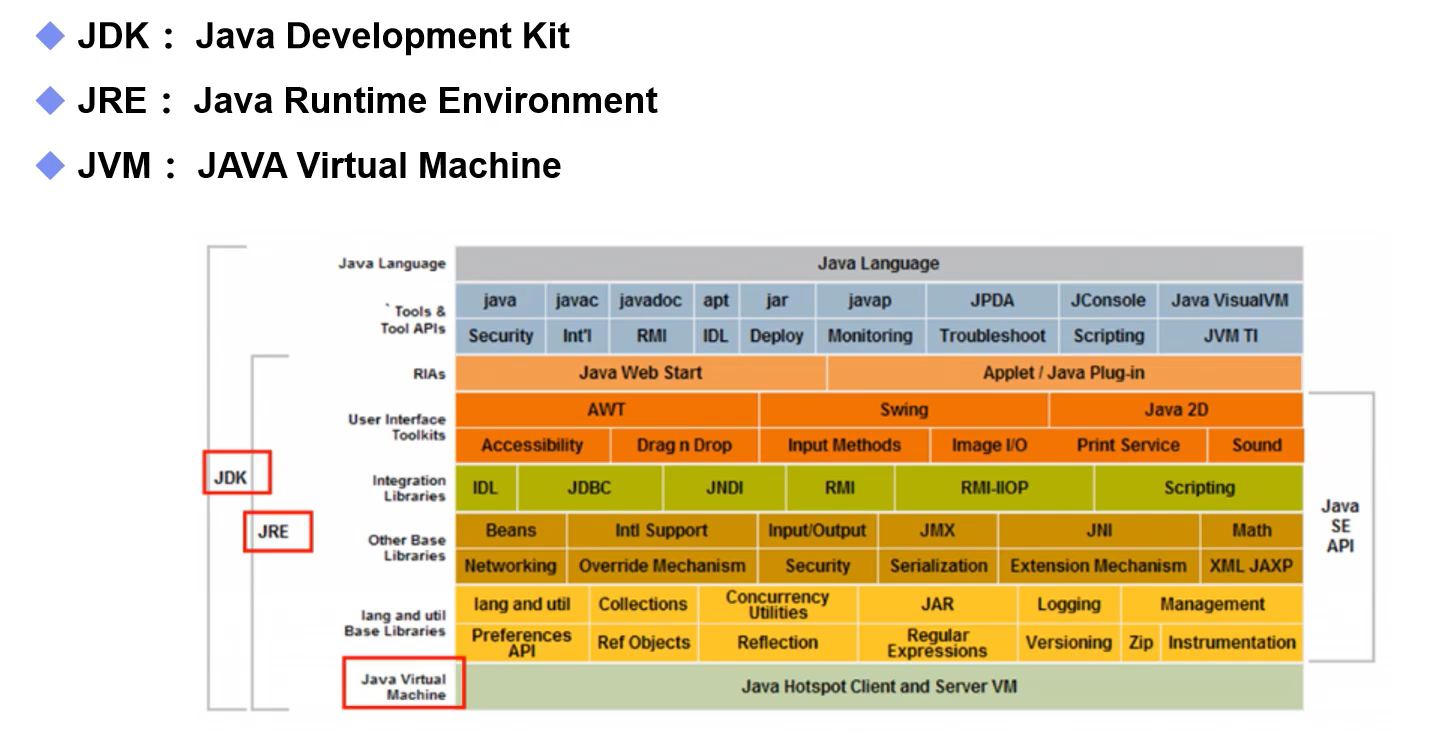1442x749 pixels.
Task: Select the Drag n Drop cell
Action: [684, 446]
